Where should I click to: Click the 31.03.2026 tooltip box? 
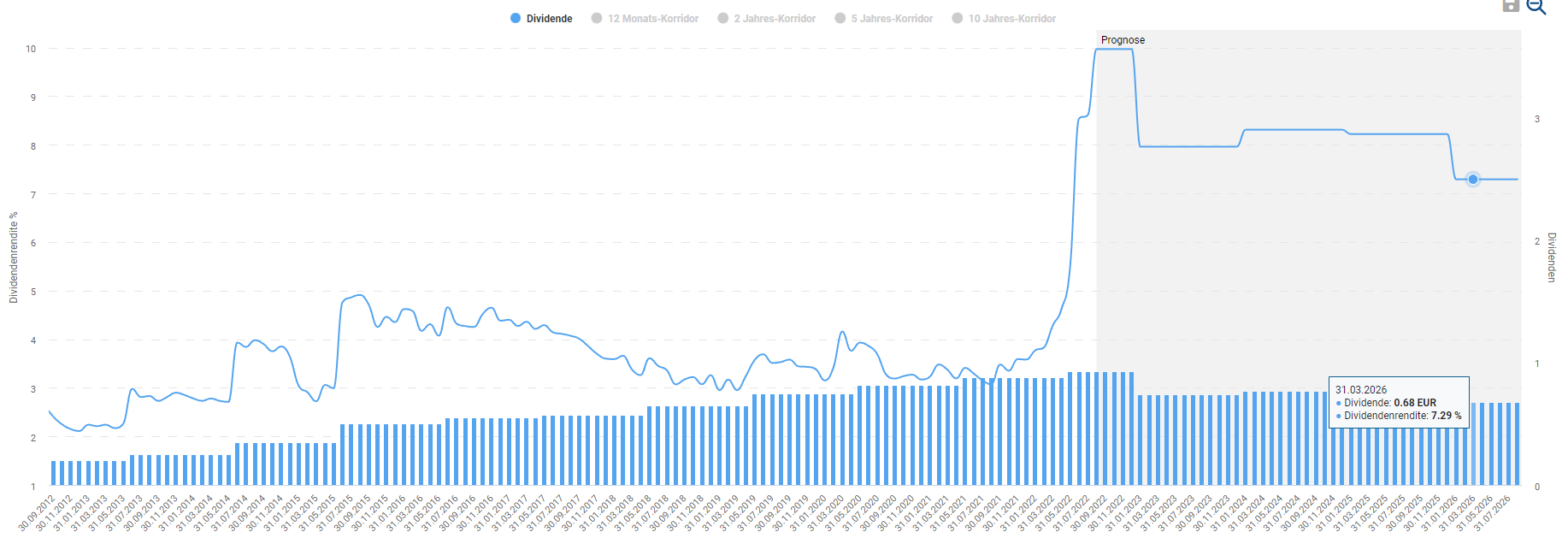click(x=1398, y=402)
